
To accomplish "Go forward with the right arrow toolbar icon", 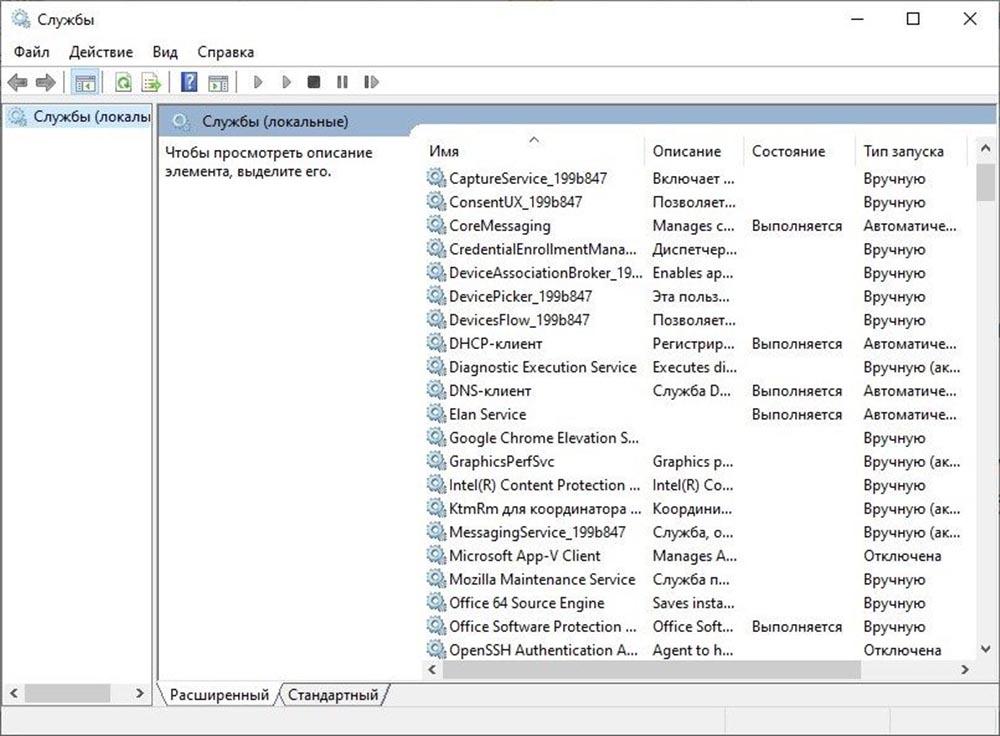I will [45, 82].
